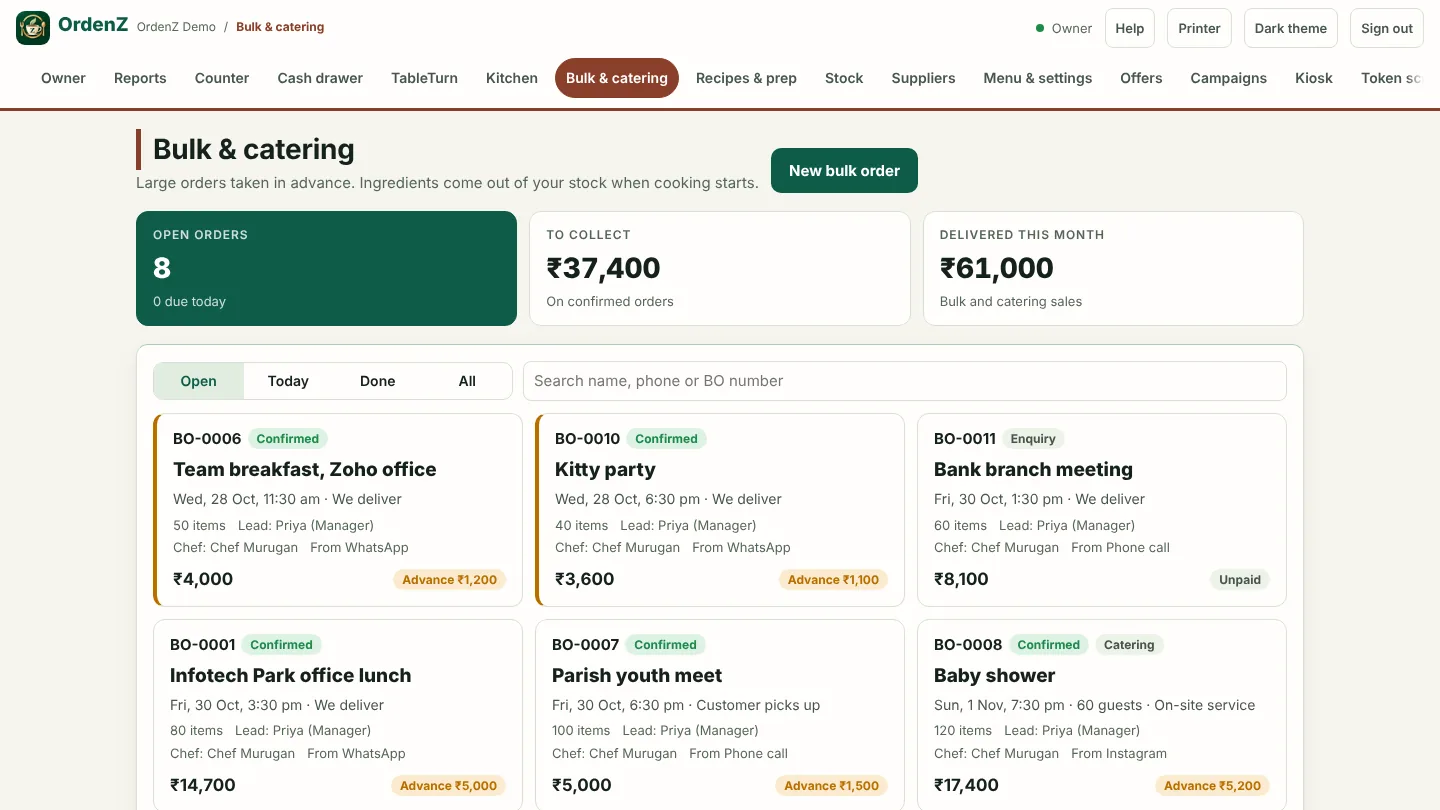Click the Advance ₹1,500 badge
1440x810 pixels.
click(832, 786)
